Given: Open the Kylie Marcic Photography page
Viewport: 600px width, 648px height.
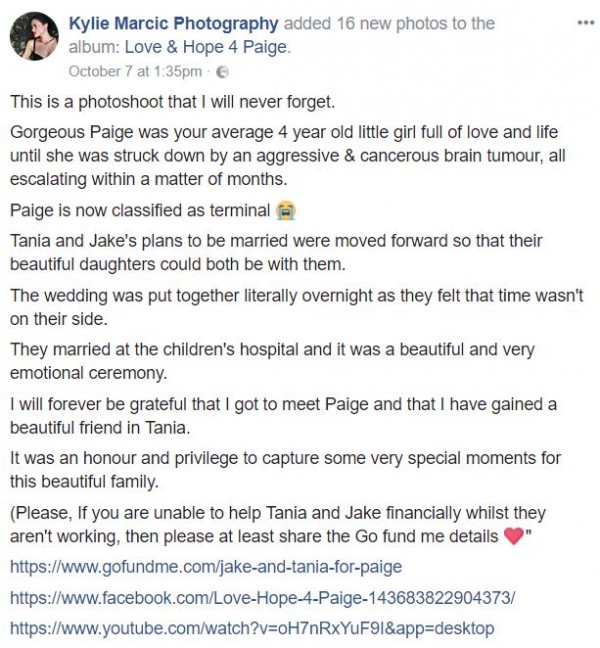Looking at the screenshot, I should point(174,24).
